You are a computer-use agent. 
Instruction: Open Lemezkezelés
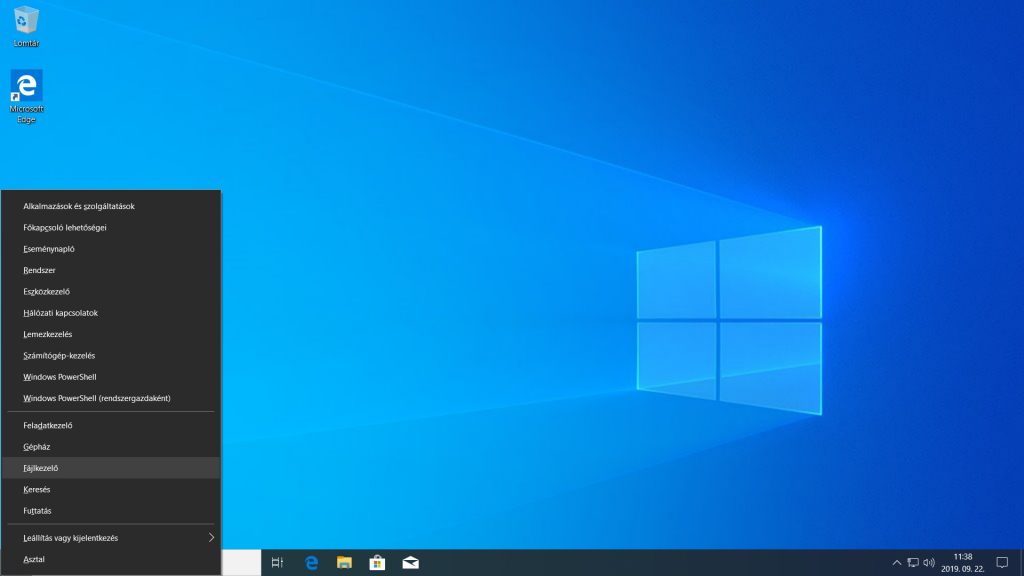point(111,334)
